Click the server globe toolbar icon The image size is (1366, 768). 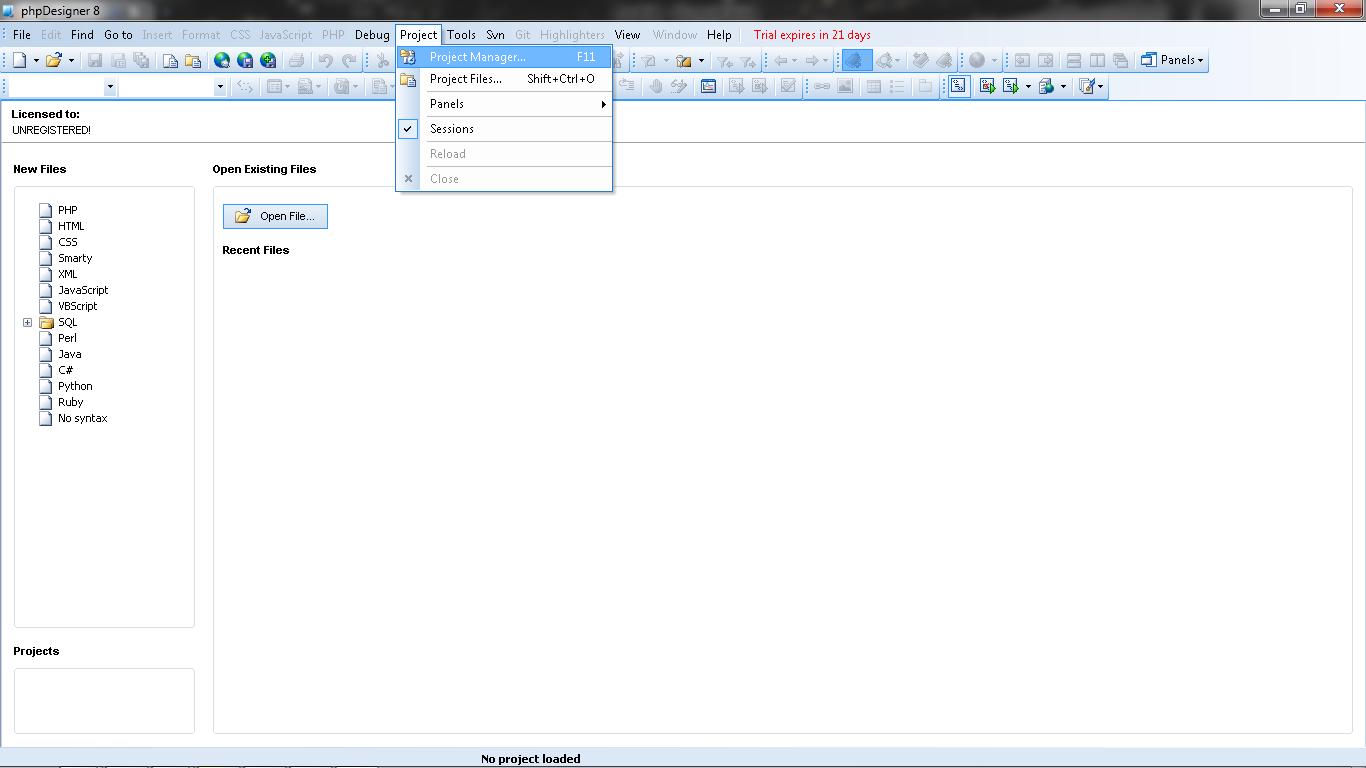click(x=1046, y=87)
